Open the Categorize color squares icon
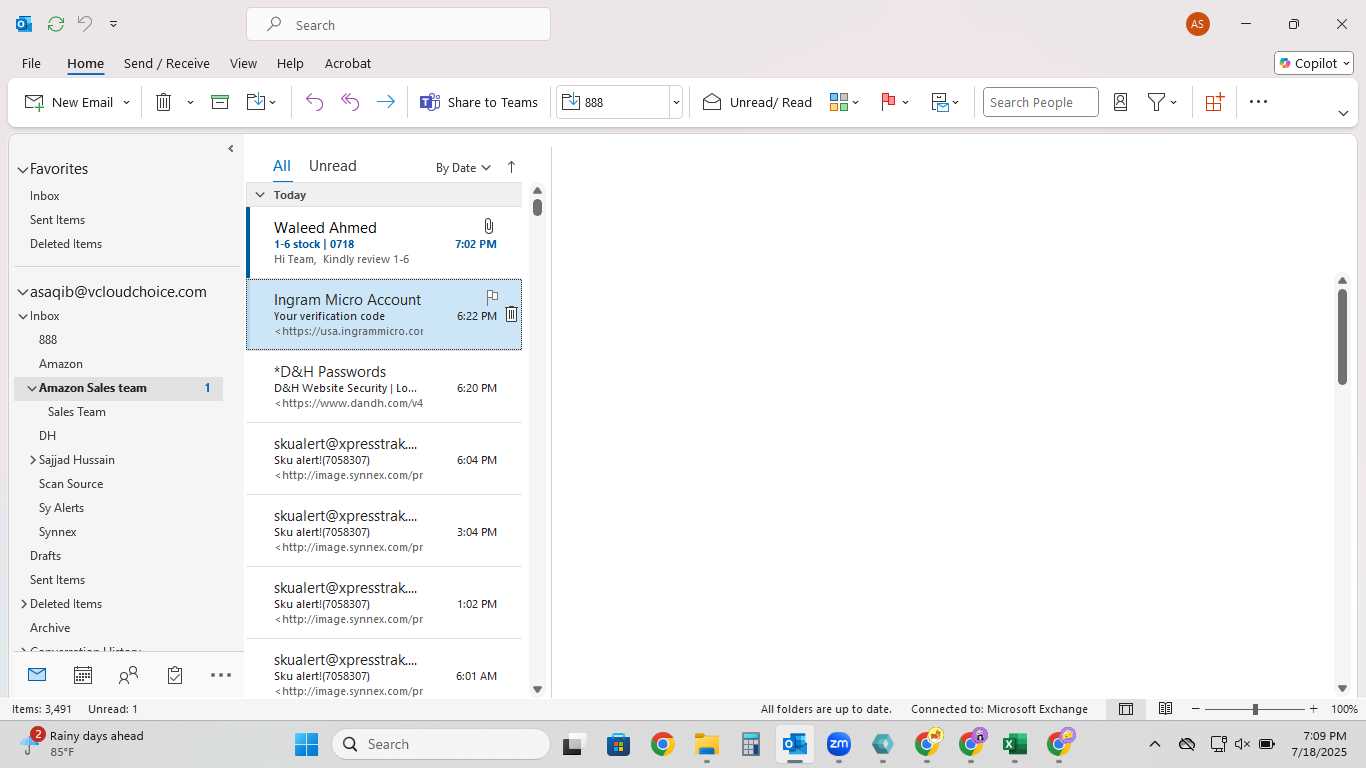The width and height of the screenshot is (1366, 768). (839, 102)
